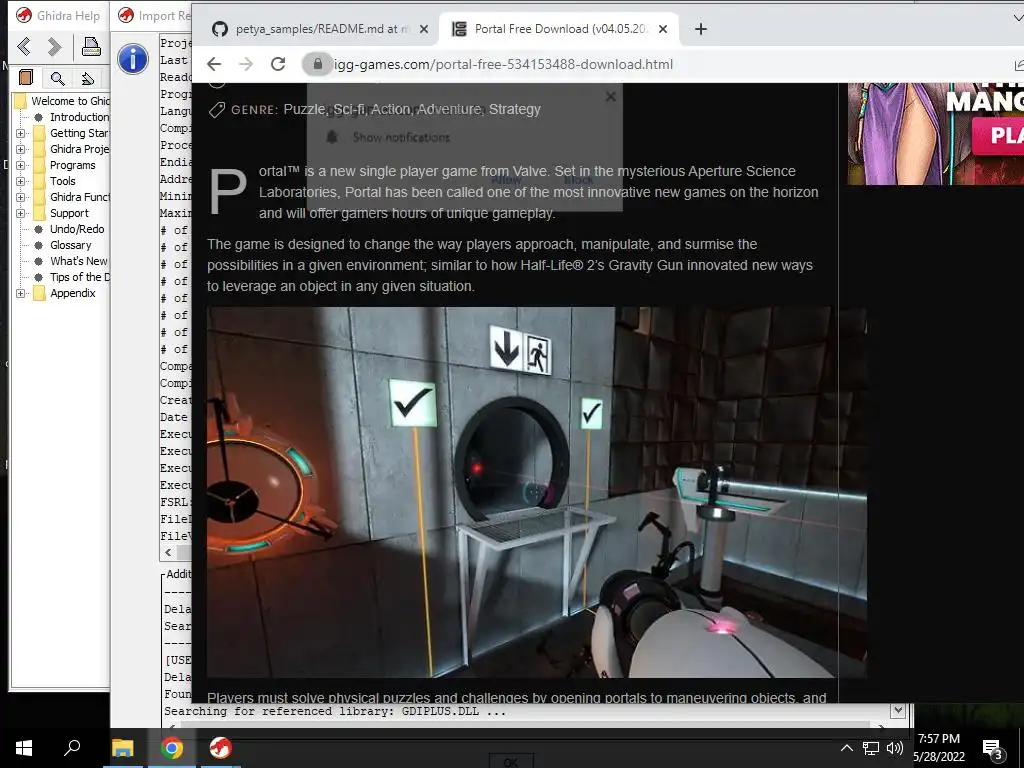The height and width of the screenshot is (768, 1024).
Task: Open the favorites tab icon in Ghidra Help
Action: (x=88, y=78)
